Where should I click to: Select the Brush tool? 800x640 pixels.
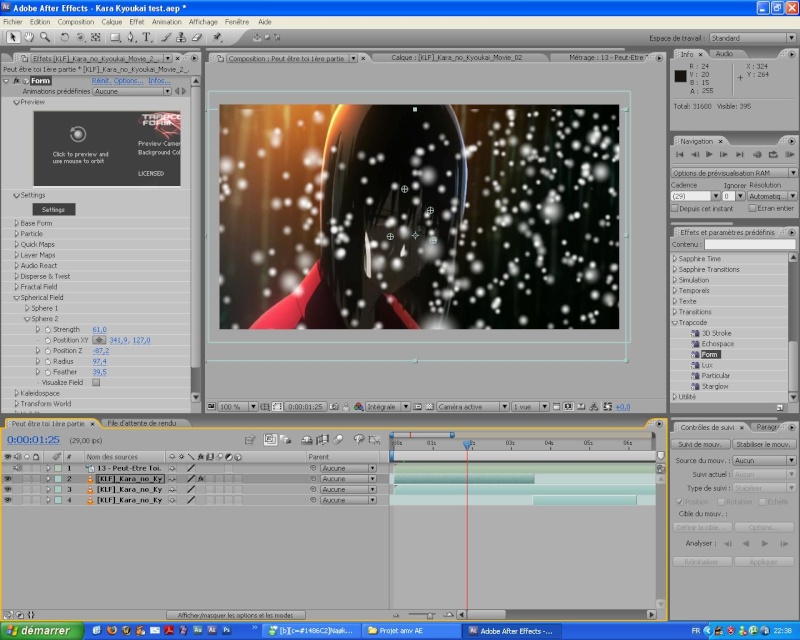(x=166, y=37)
